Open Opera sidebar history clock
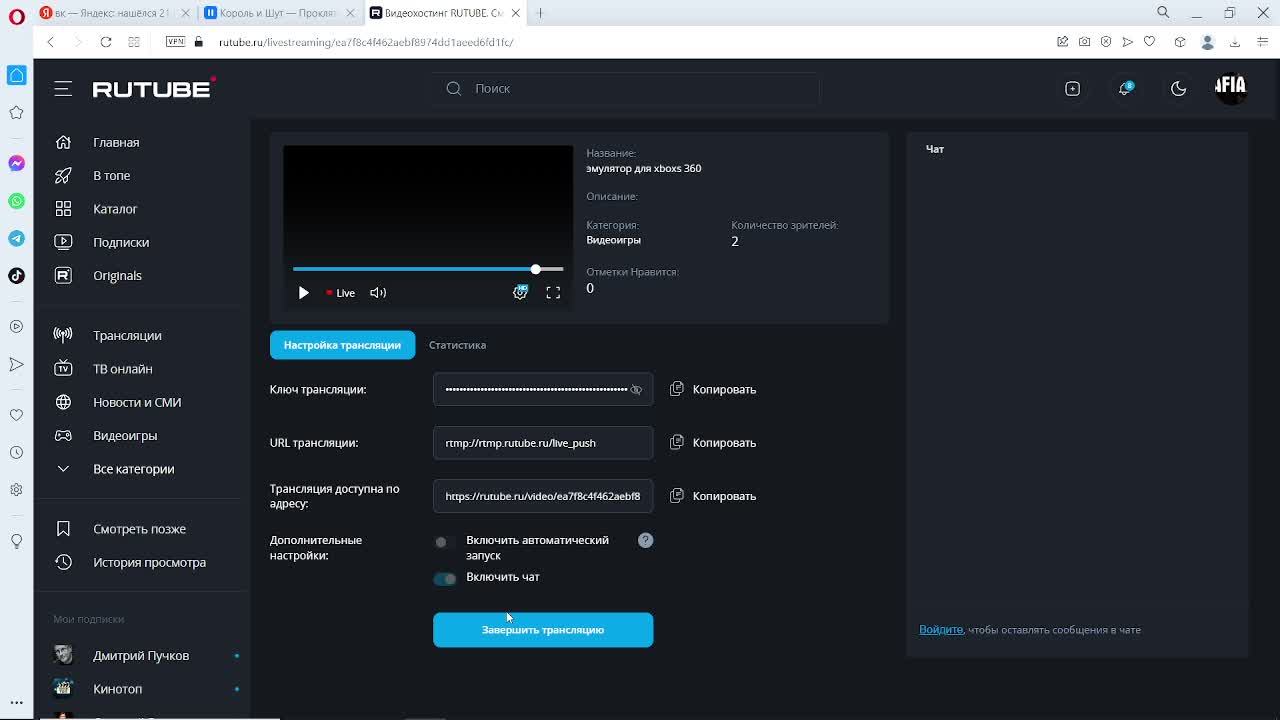This screenshot has height=720, width=1280. tap(16, 452)
